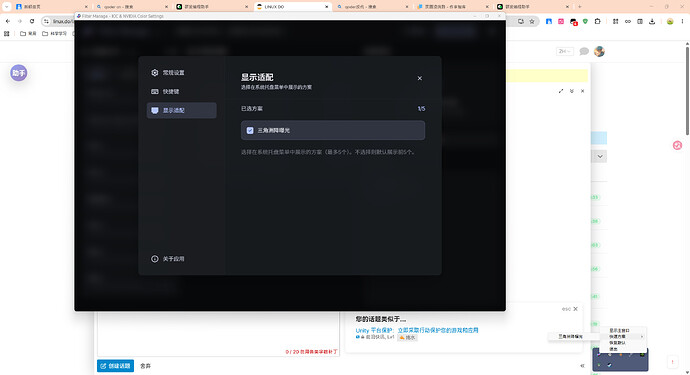This screenshot has width=690, height=375.
Task: Open the chat bubble icon in forum header
Action: [584, 51]
